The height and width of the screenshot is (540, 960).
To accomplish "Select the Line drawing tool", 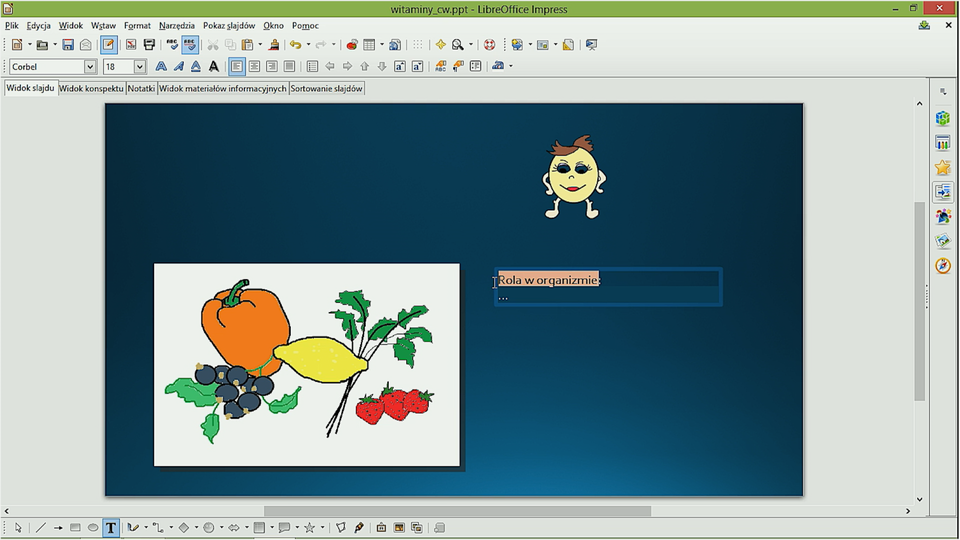I will (x=41, y=528).
